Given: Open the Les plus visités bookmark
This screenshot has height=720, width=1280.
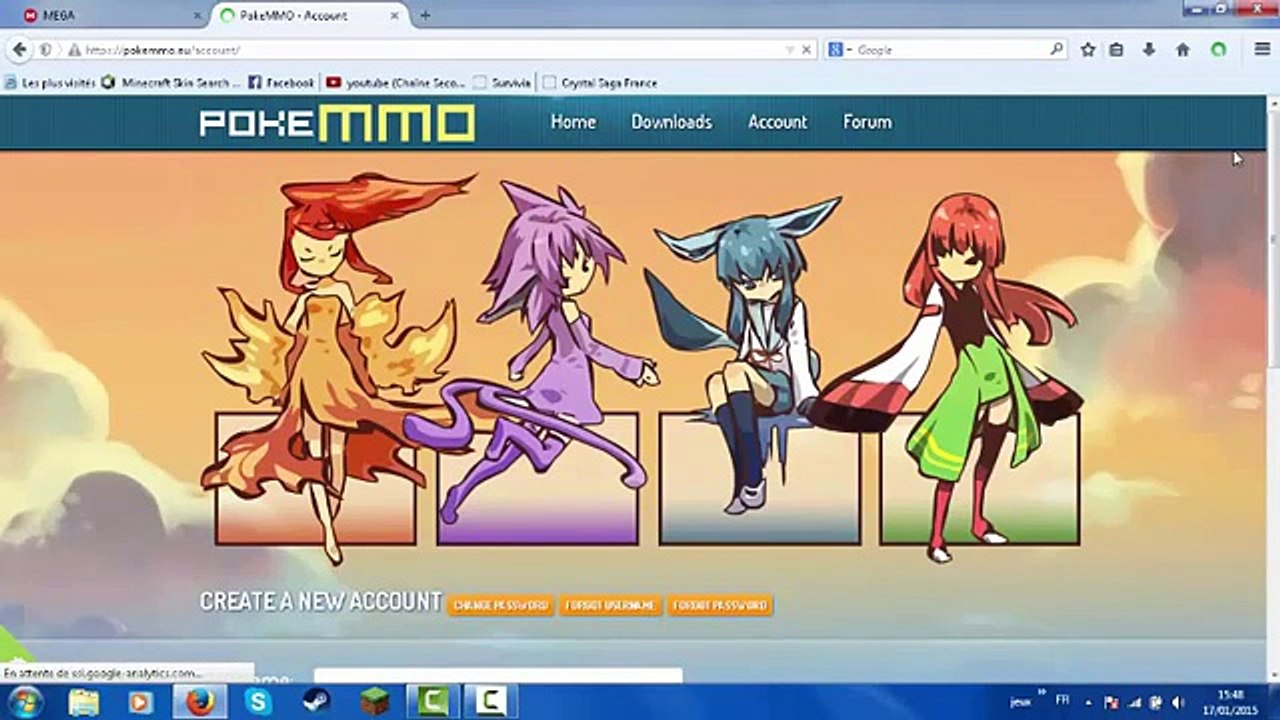Looking at the screenshot, I should tap(49, 83).
